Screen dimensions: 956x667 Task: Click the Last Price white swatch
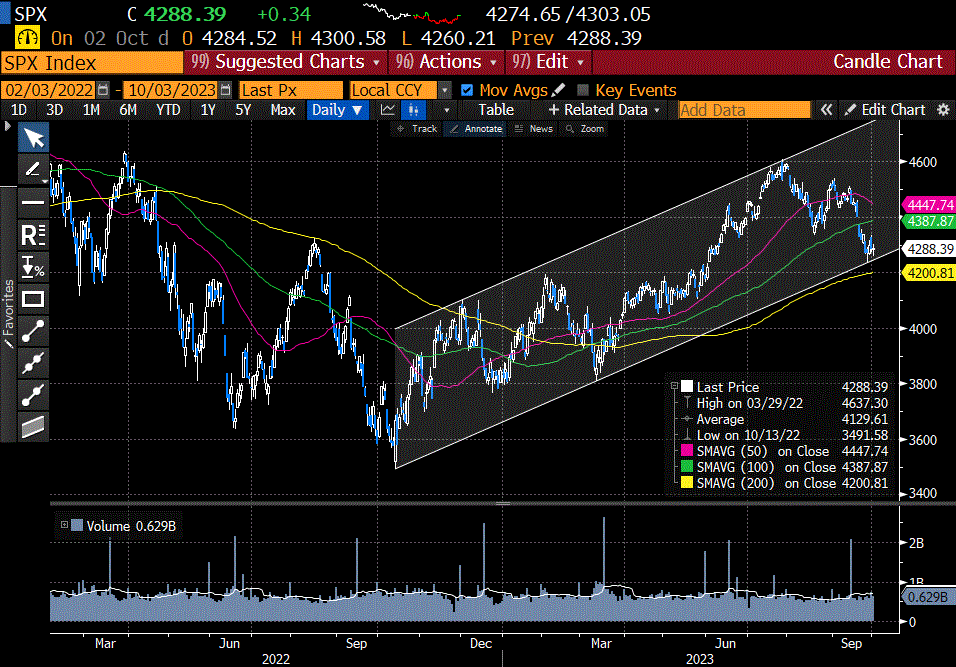(687, 386)
